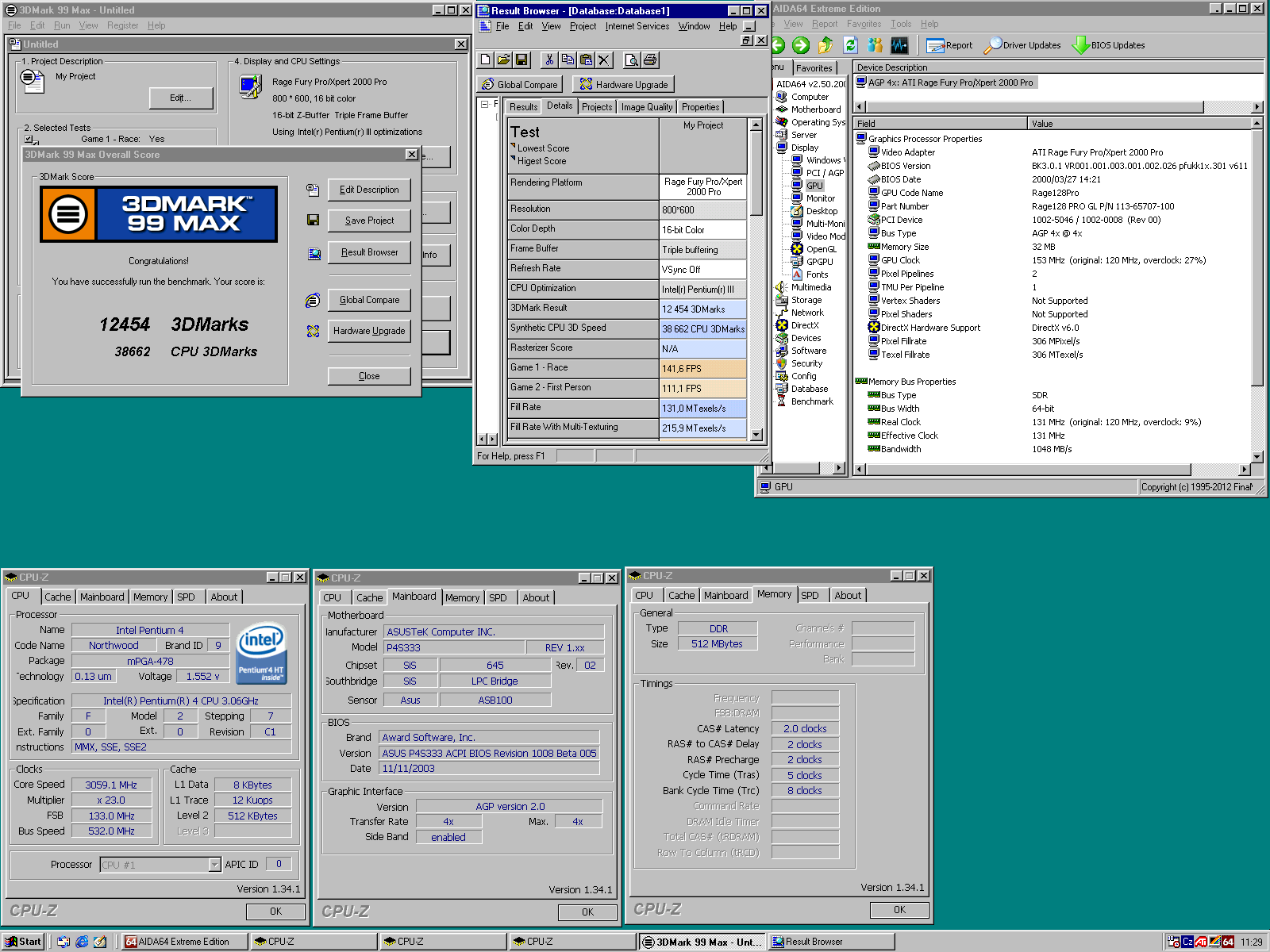
Task: Click Internet Explorer quick launch icon
Action: click(82, 942)
